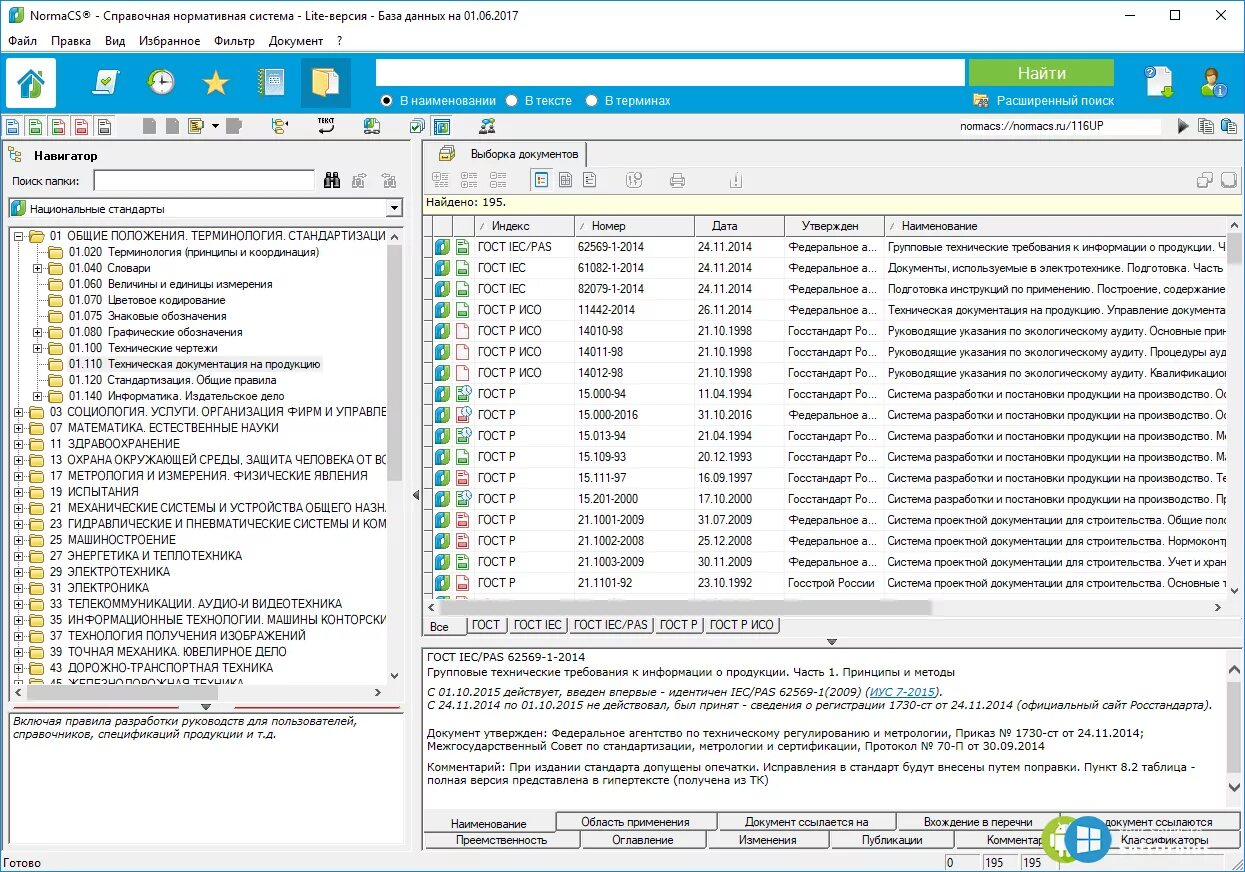Screen dimensions: 1245x872
Task: Sort by the 'Номер' column header
Action: tap(635, 226)
